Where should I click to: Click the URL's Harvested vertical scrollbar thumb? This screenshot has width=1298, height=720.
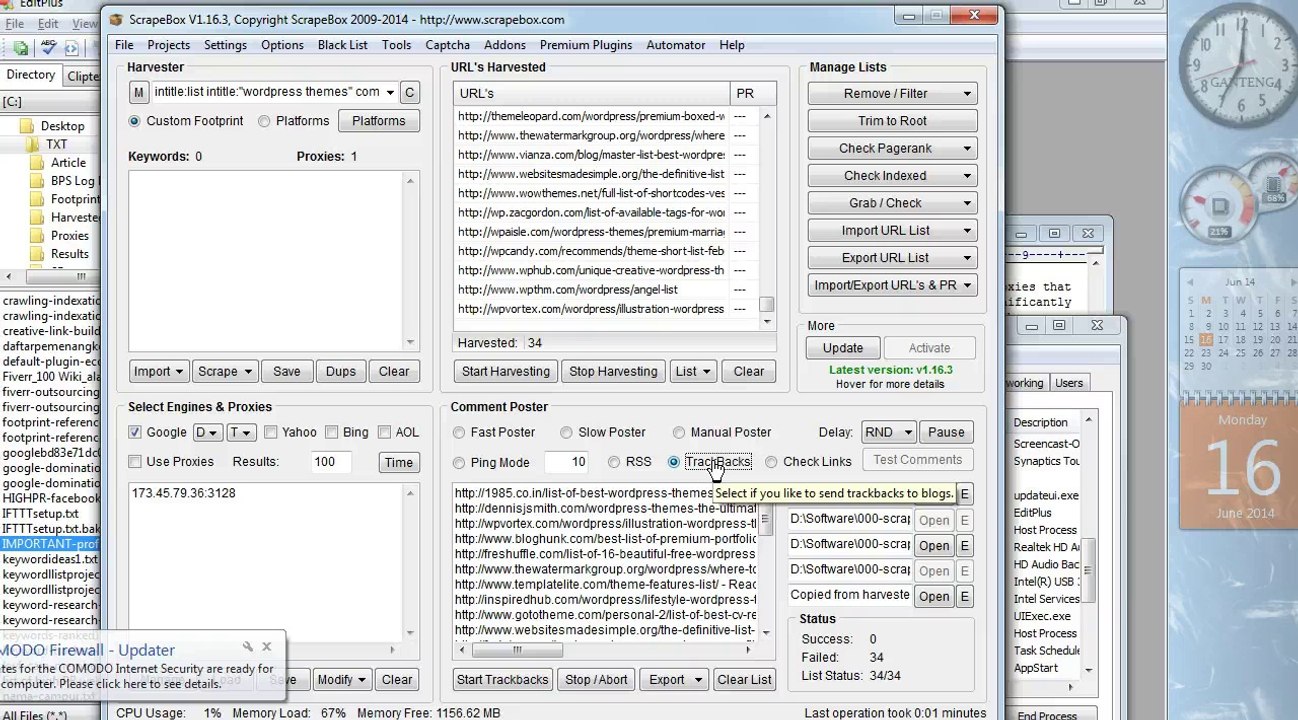(766, 305)
